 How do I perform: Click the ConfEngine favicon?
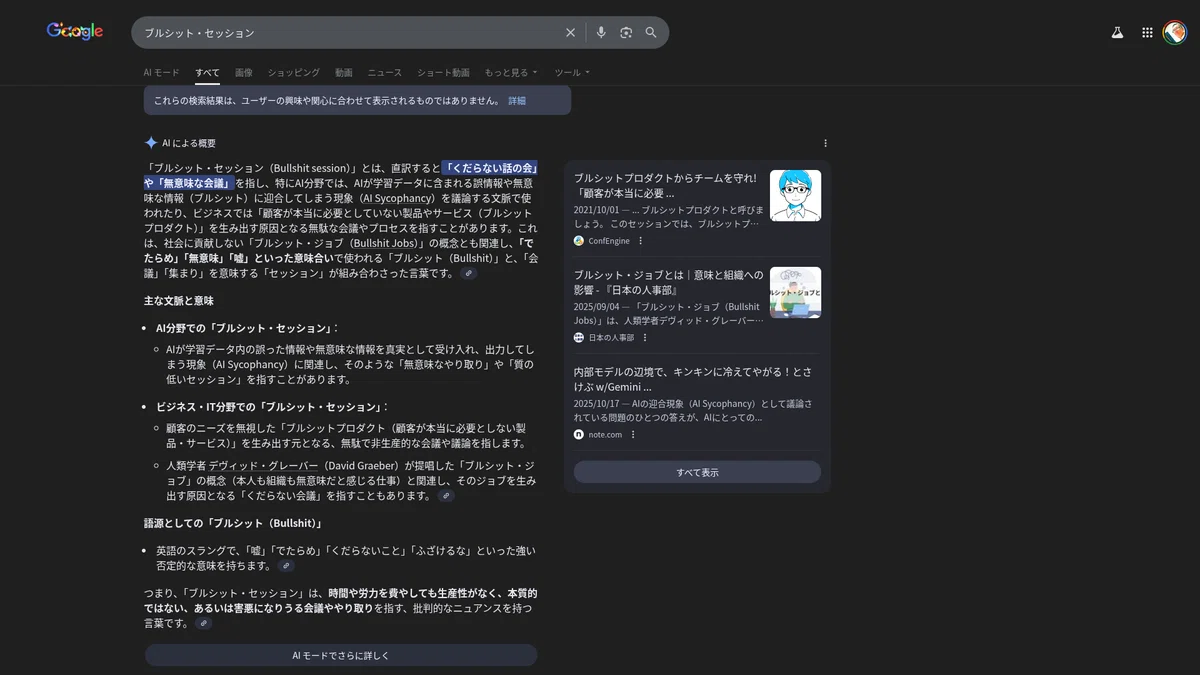click(579, 241)
